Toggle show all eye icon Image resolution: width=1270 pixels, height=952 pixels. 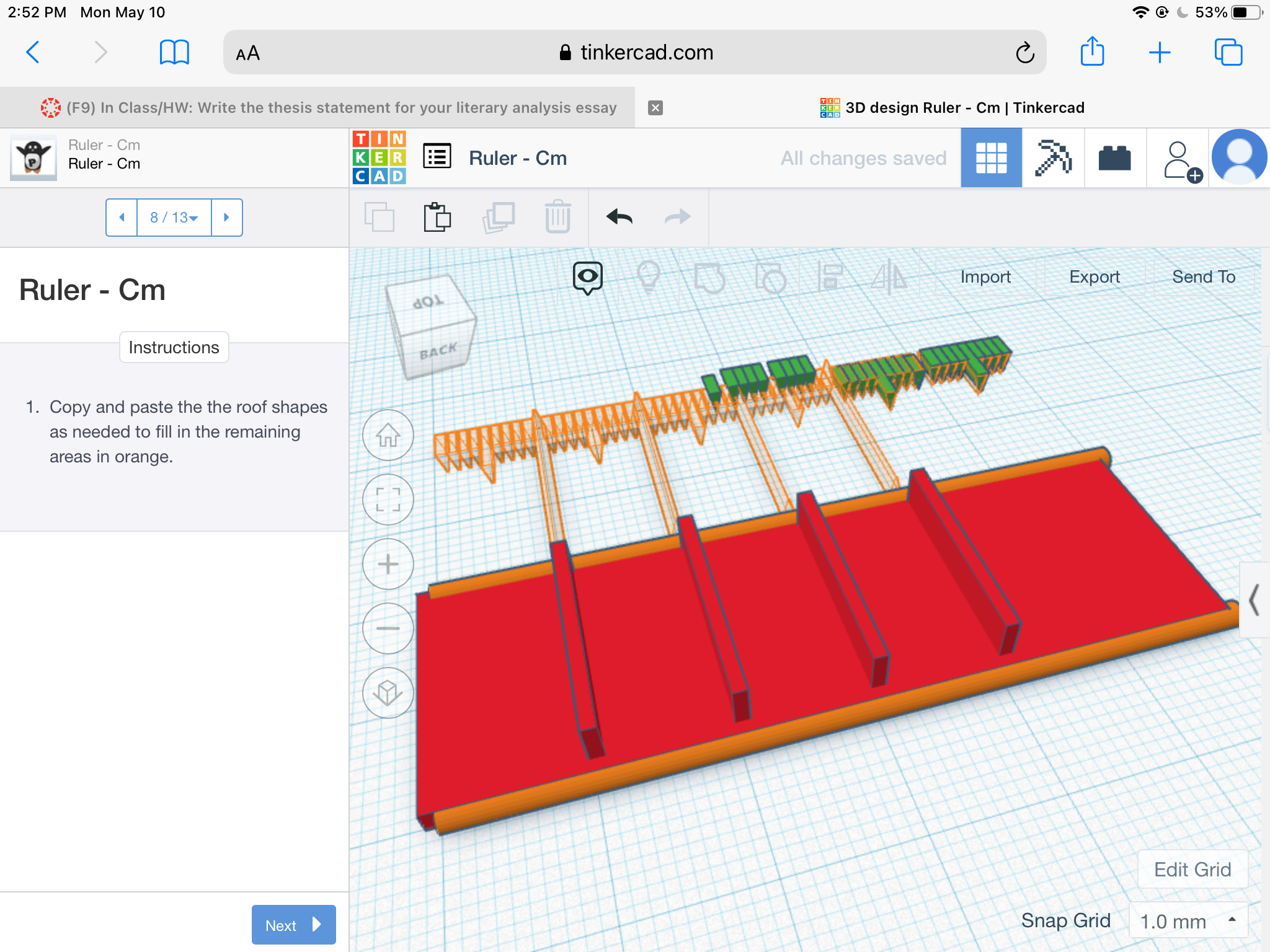[x=587, y=278]
